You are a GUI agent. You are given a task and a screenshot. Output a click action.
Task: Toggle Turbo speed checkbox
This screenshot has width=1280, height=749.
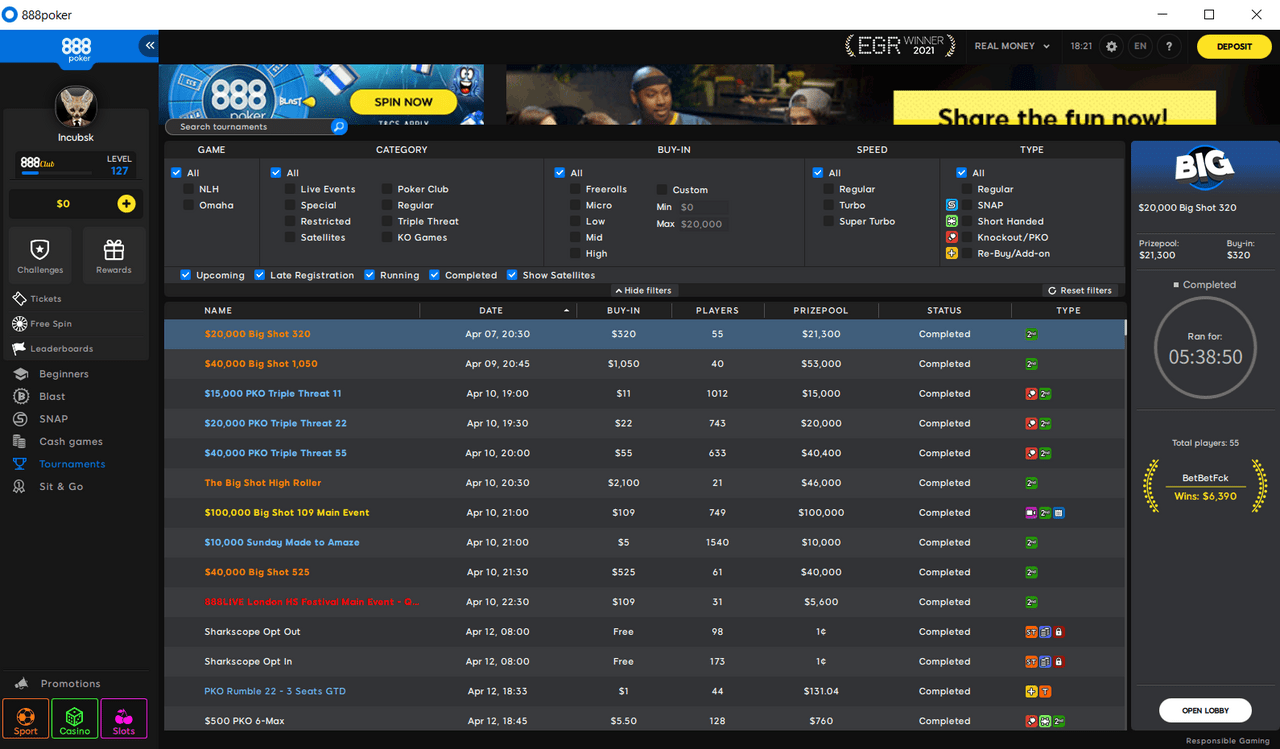pyautogui.click(x=829, y=205)
